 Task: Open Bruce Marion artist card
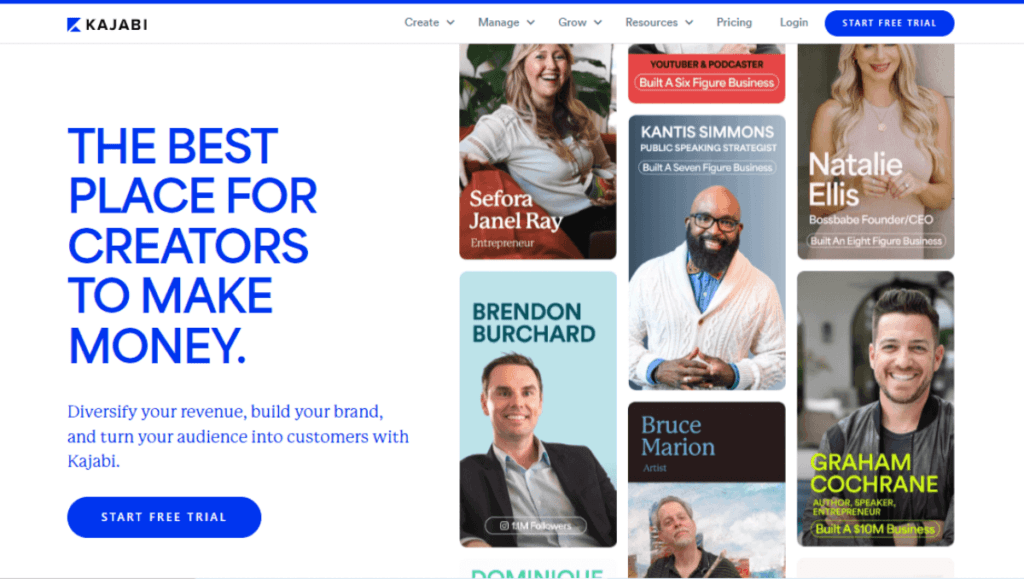click(x=707, y=490)
